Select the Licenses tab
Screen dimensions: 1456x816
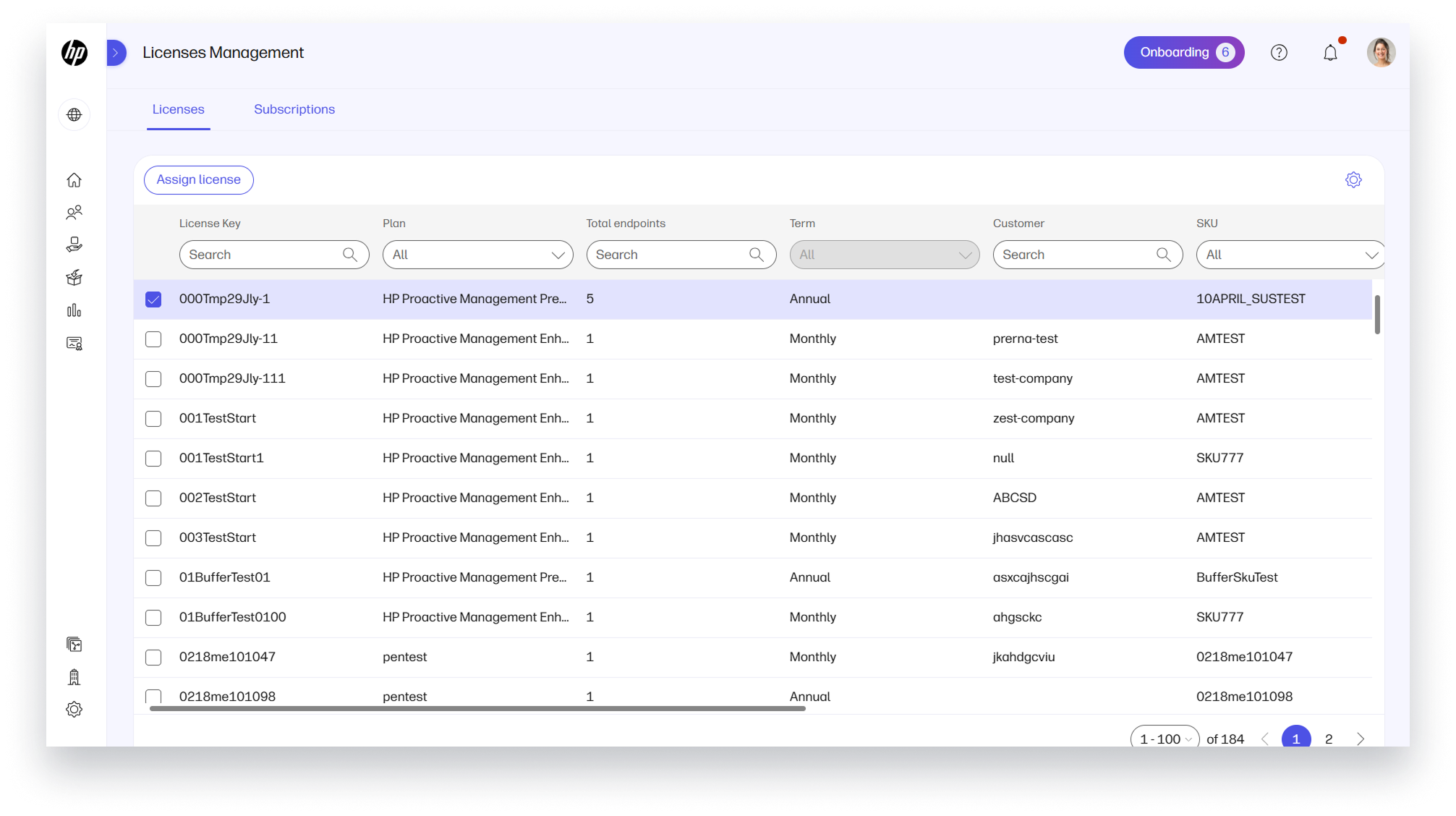(178, 109)
